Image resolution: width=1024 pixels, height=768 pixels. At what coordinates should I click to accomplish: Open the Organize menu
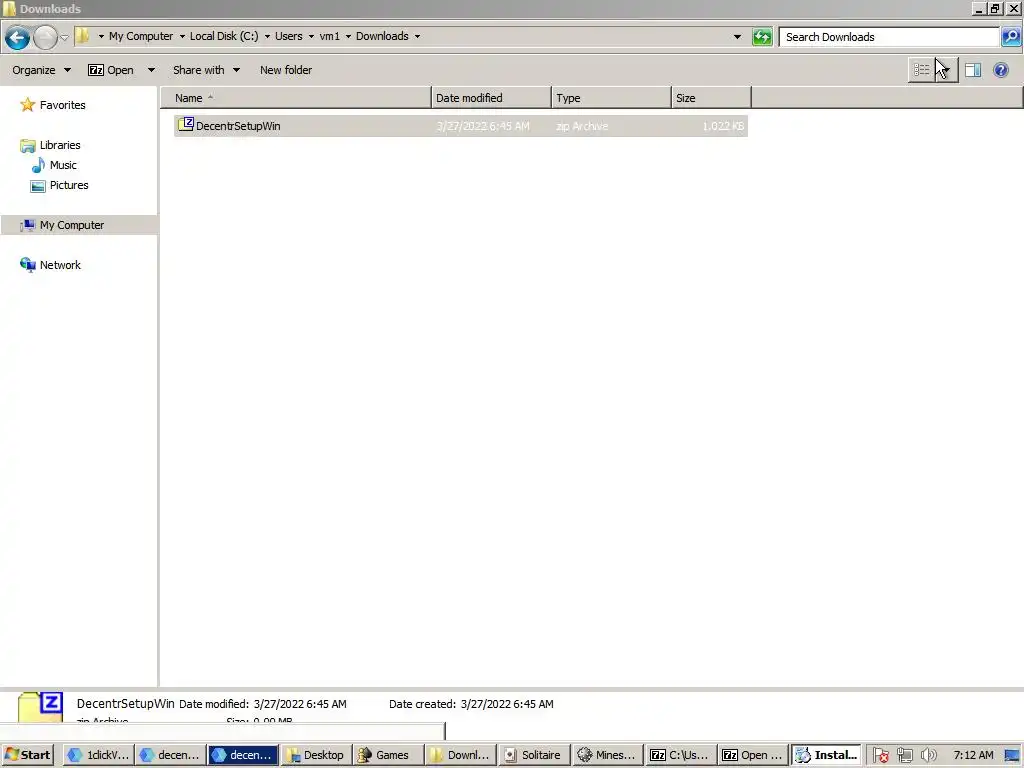(41, 70)
